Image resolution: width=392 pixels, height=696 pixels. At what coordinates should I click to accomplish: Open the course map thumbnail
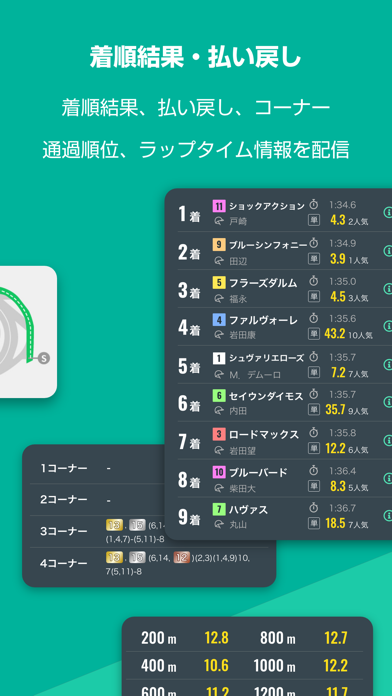tap(28, 332)
